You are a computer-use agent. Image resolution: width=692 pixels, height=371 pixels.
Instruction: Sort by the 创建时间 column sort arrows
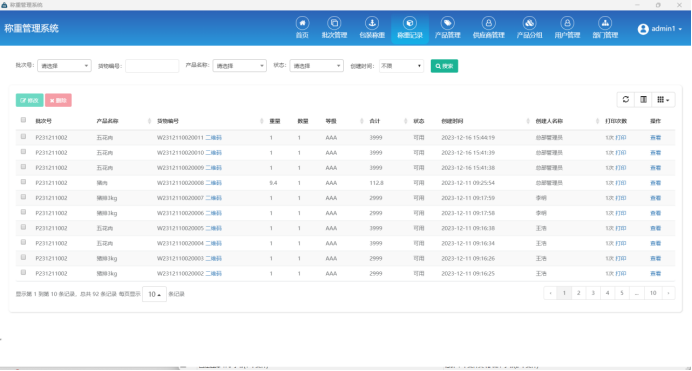[528, 121]
